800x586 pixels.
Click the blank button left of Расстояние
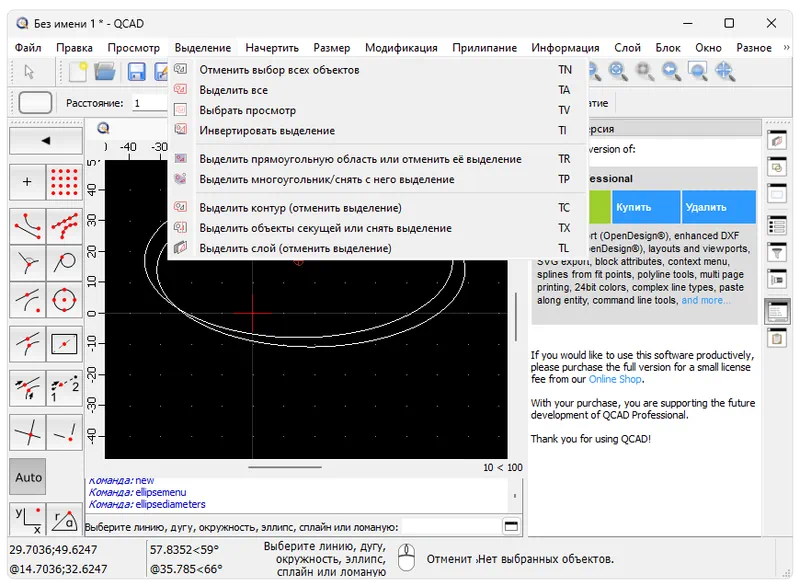(x=35, y=103)
